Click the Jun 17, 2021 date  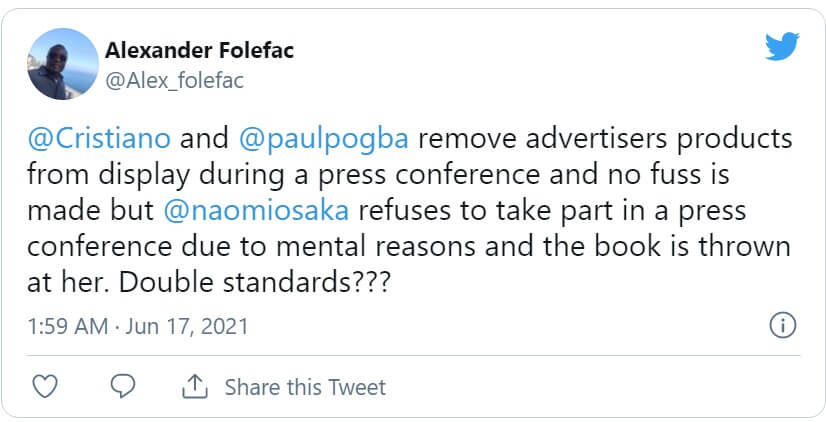pos(190,326)
